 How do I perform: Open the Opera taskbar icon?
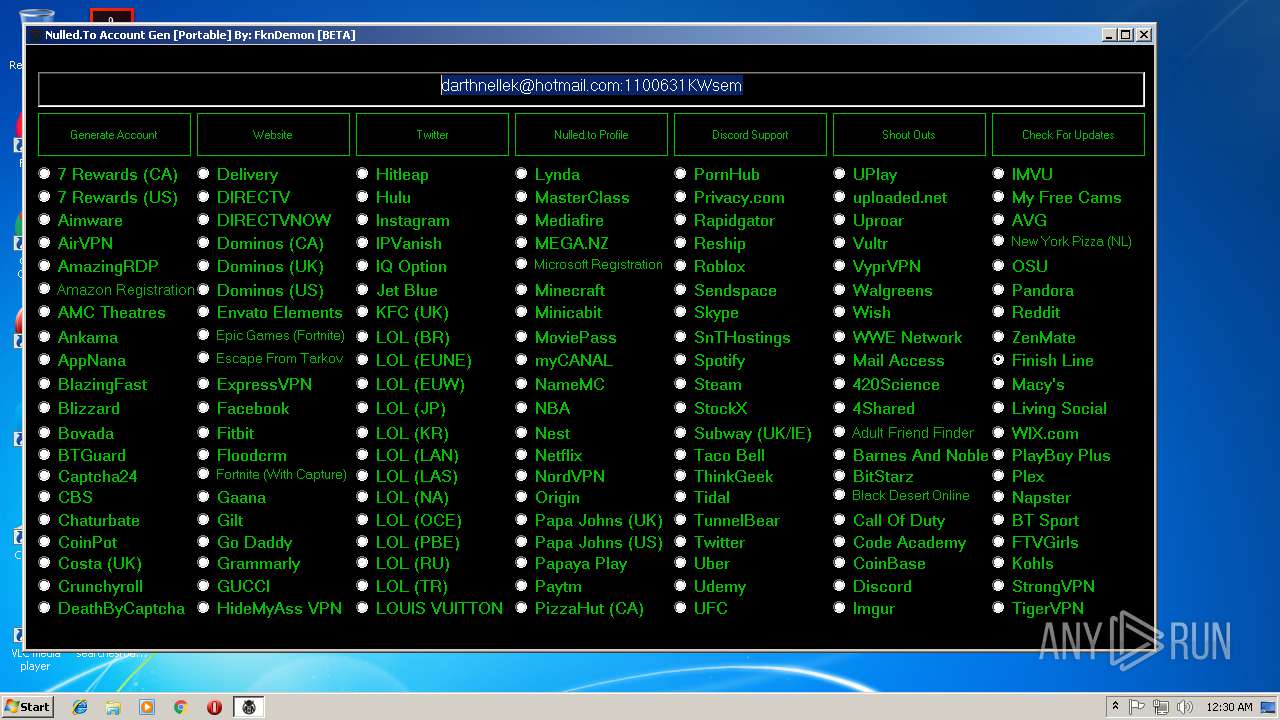pos(214,707)
